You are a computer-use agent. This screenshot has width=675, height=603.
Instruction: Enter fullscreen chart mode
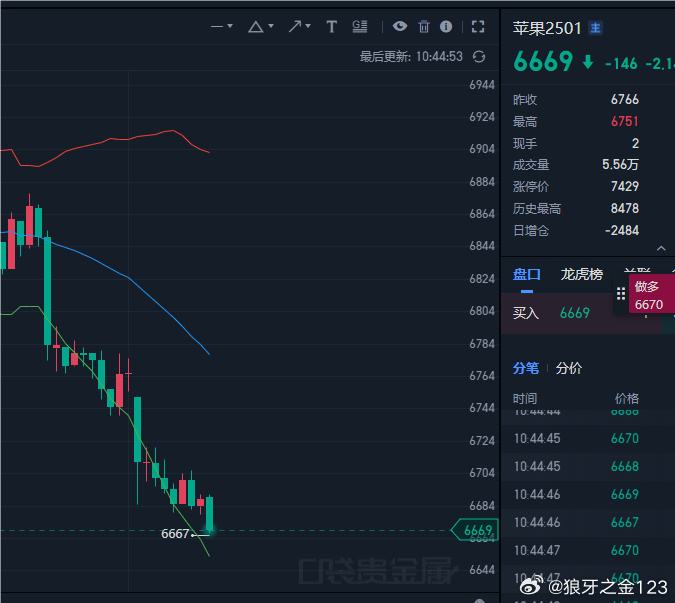tap(478, 27)
